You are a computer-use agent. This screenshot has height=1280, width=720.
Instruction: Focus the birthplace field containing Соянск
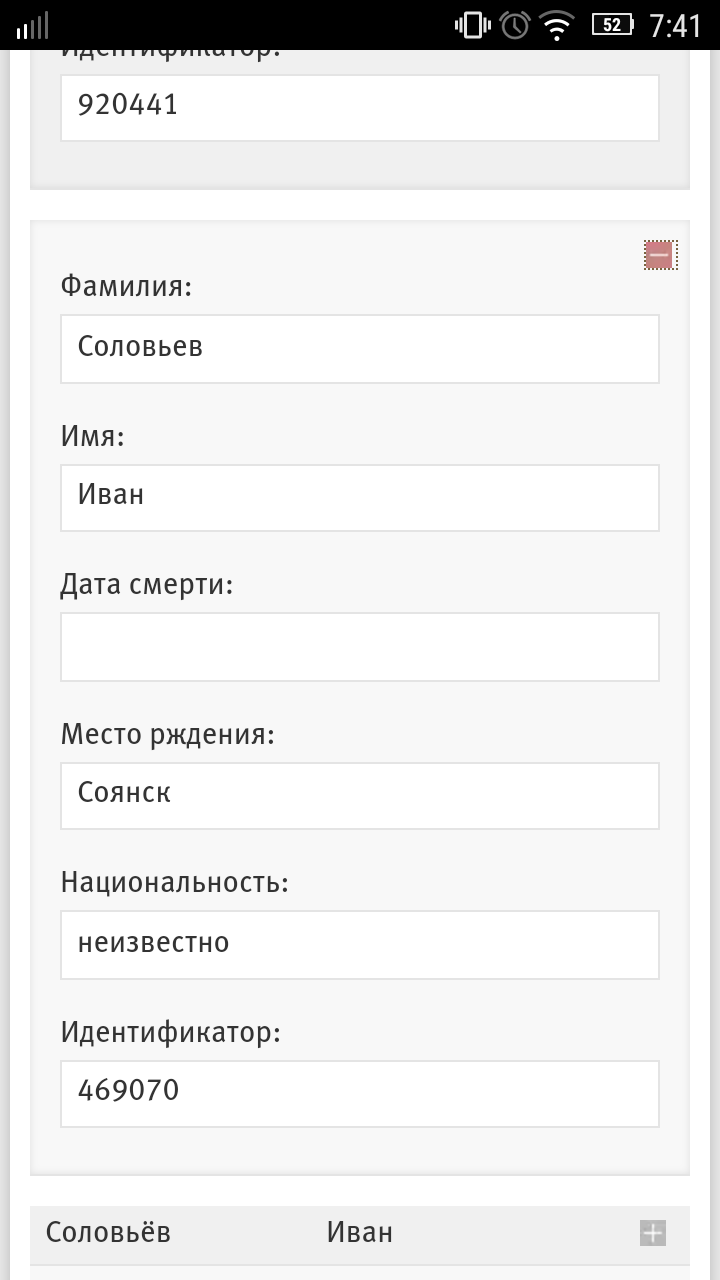pyautogui.click(x=360, y=795)
